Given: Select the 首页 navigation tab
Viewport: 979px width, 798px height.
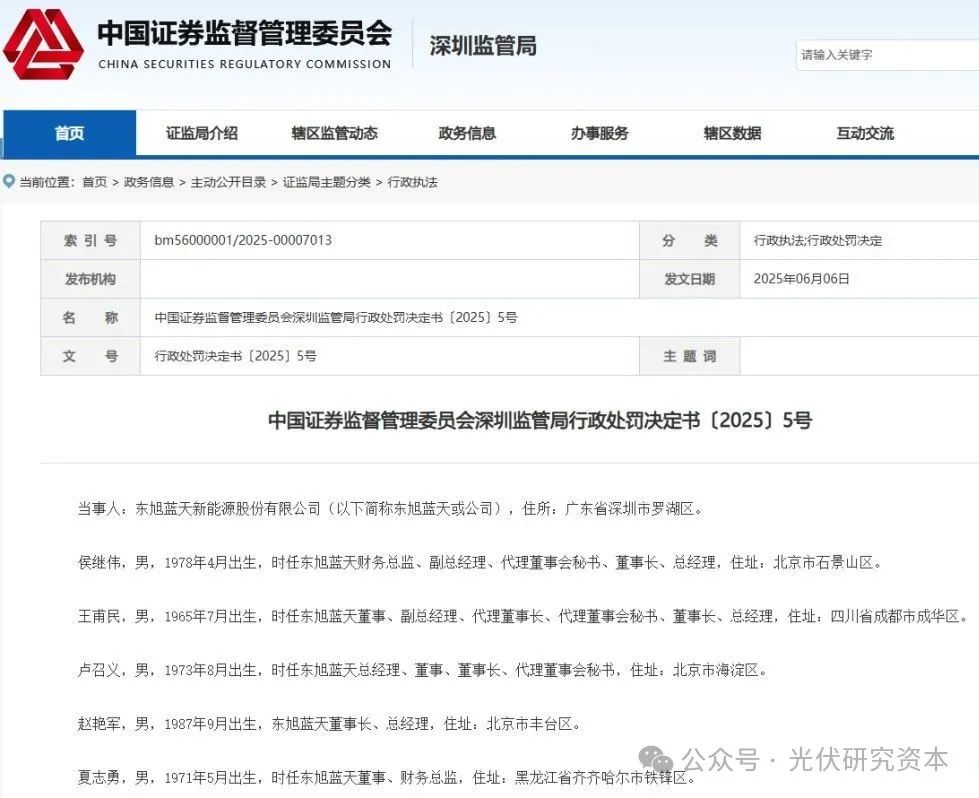Looking at the screenshot, I should click(x=69, y=133).
